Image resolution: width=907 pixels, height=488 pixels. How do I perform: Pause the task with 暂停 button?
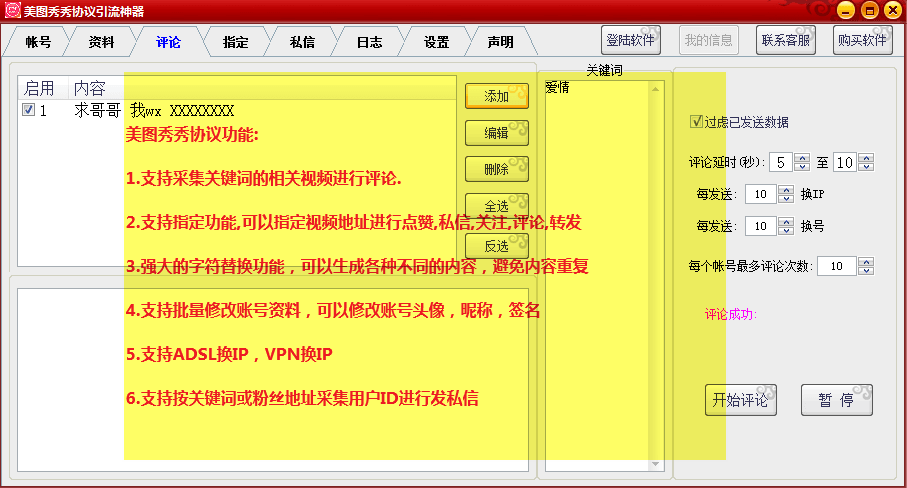click(836, 400)
